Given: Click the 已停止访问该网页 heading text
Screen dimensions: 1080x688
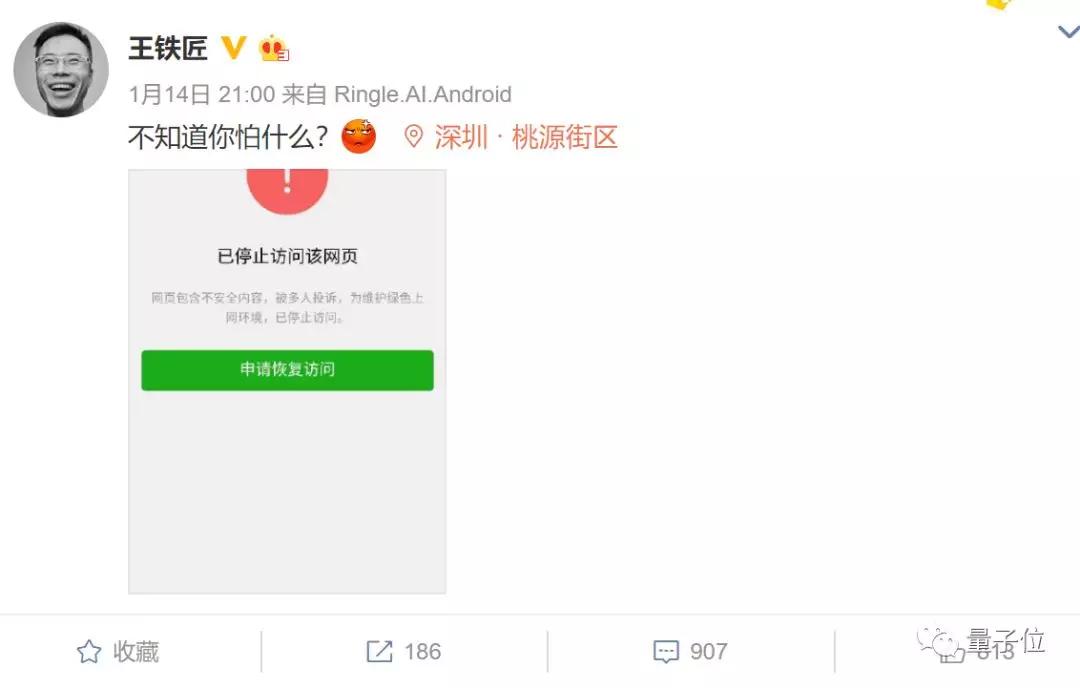Looking at the screenshot, I should pos(287,256).
